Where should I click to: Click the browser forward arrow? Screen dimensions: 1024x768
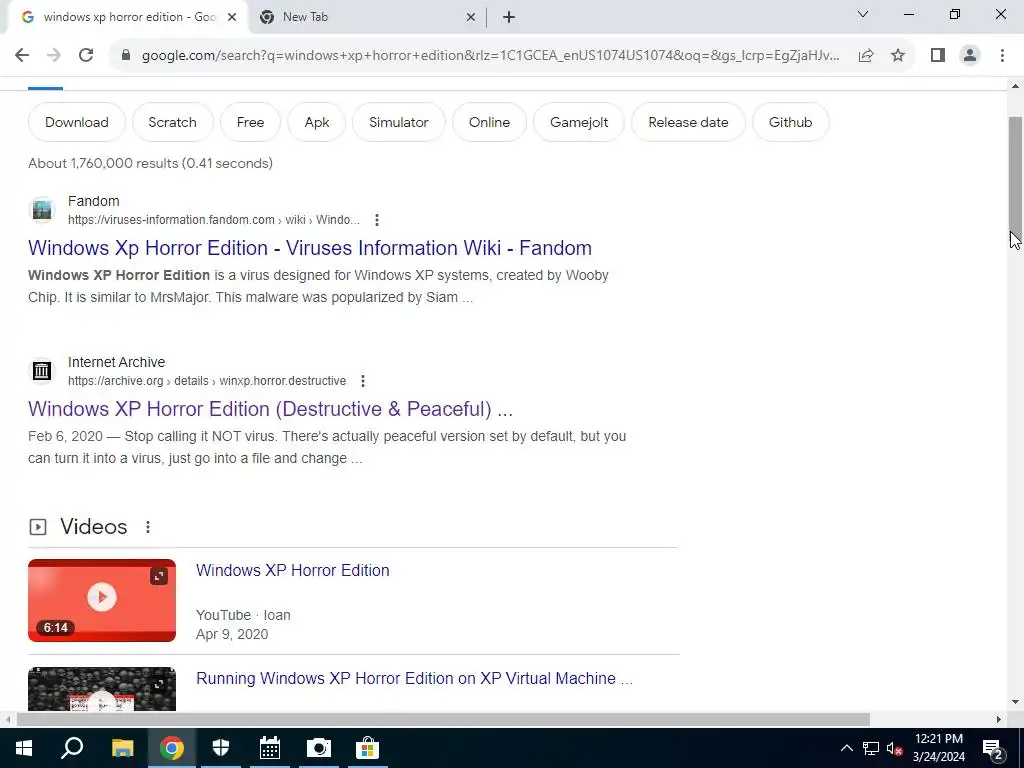[54, 55]
